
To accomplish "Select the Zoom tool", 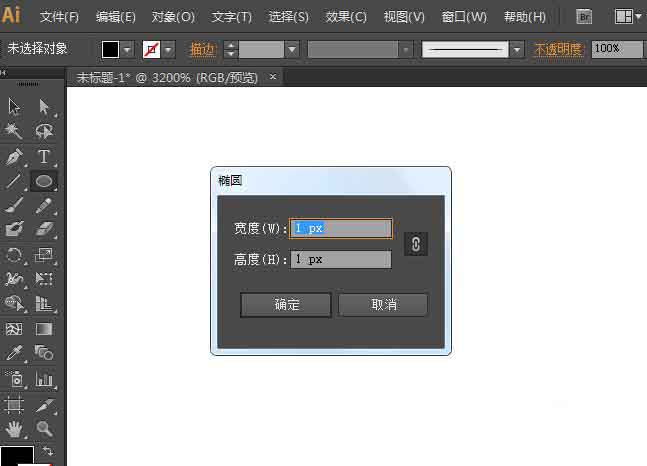I will pyautogui.click(x=44, y=429).
